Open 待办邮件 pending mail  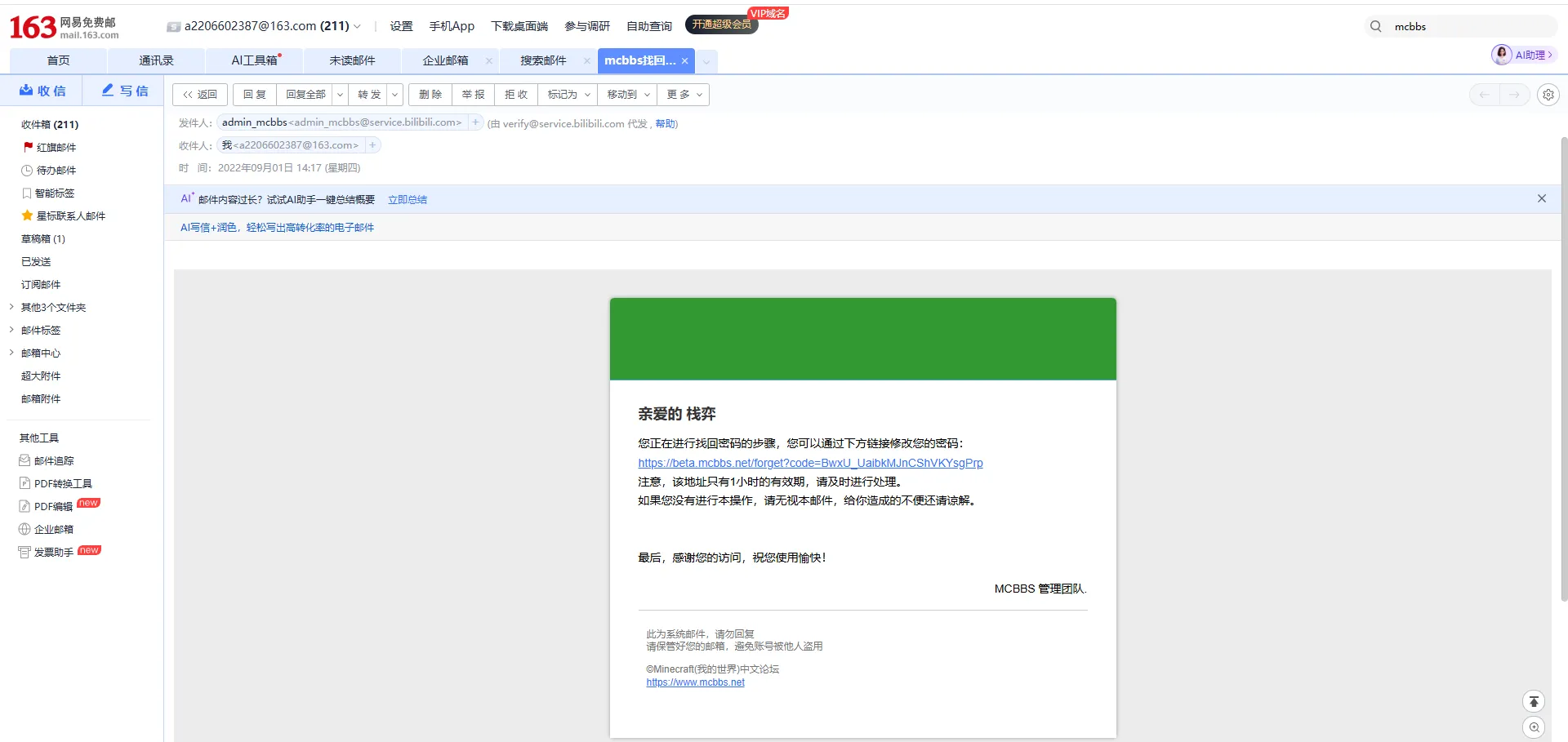pyautogui.click(x=49, y=171)
